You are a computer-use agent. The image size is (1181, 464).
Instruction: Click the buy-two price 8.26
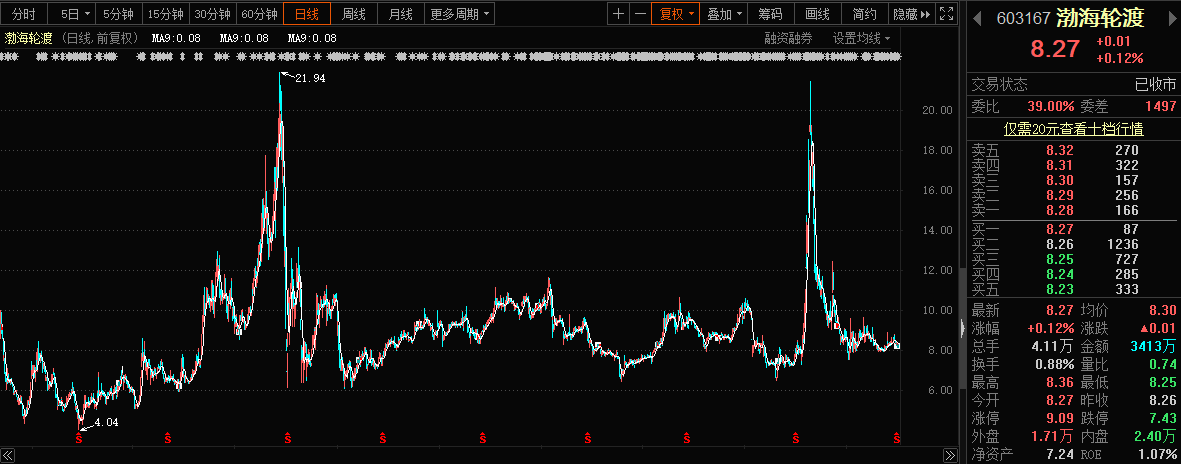(1060, 244)
